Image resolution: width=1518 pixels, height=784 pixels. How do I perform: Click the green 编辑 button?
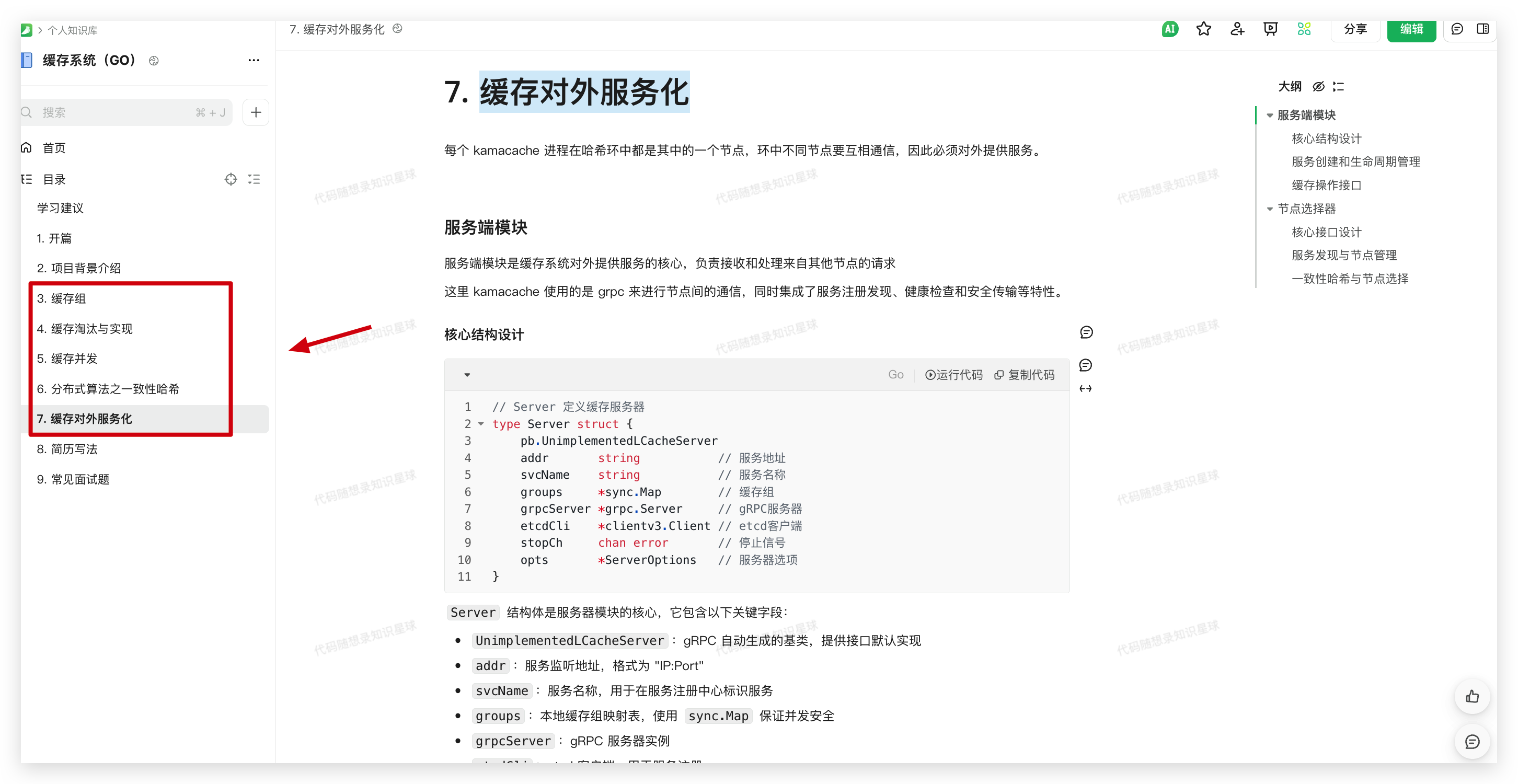(x=1411, y=29)
